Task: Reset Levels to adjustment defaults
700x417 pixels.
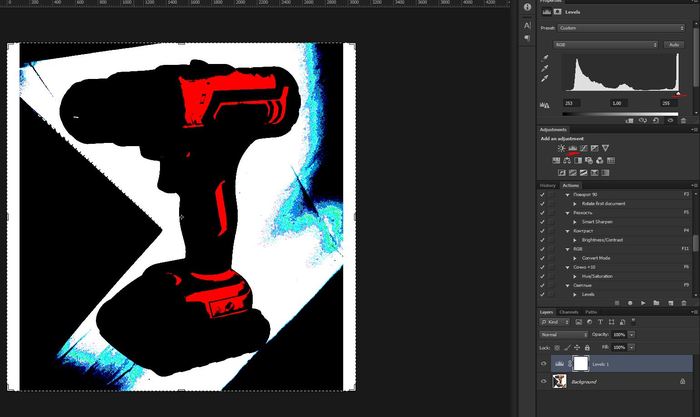Action: (x=655, y=121)
